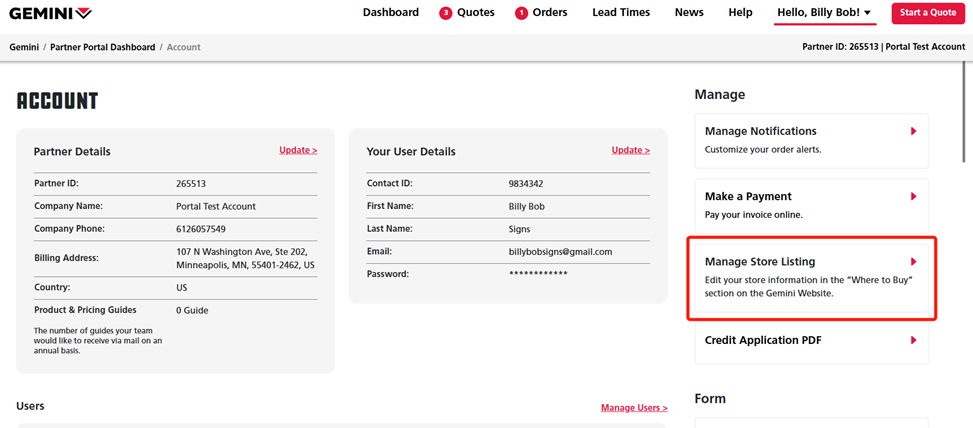This screenshot has height=428, width=973.
Task: Click the Manage Notifications arrow icon
Action: click(x=913, y=131)
